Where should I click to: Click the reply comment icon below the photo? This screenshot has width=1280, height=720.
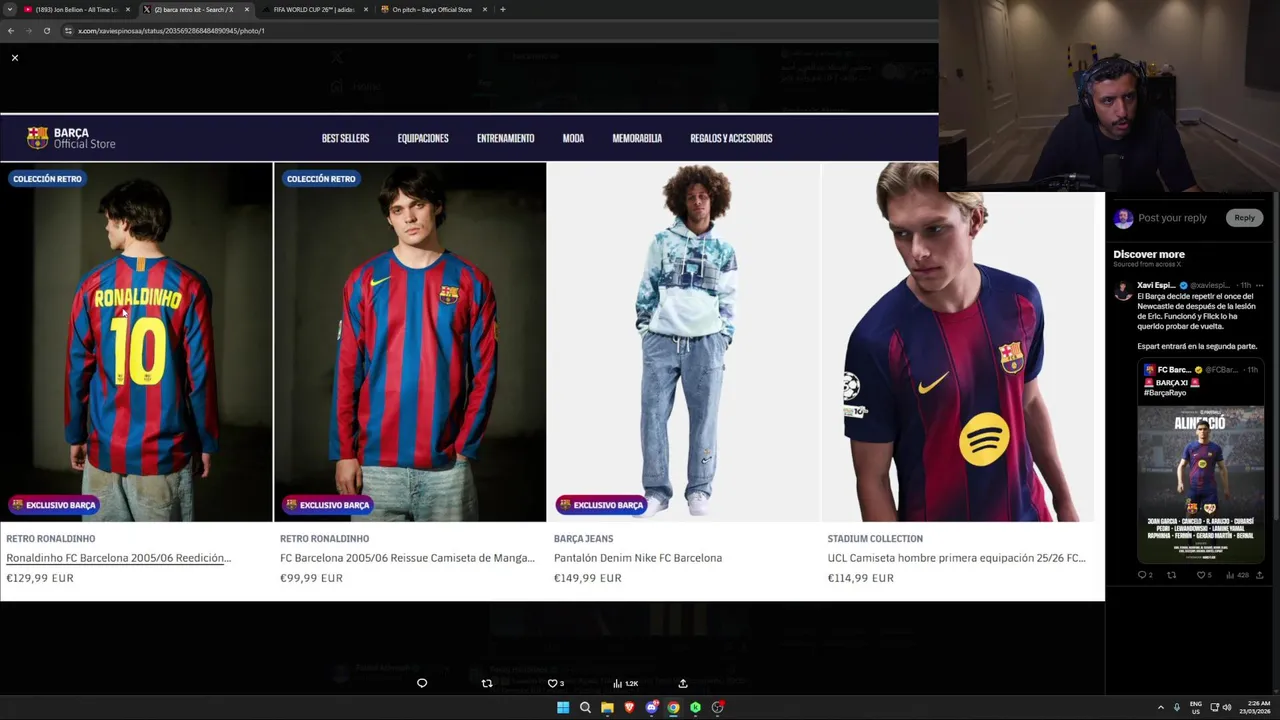click(422, 683)
